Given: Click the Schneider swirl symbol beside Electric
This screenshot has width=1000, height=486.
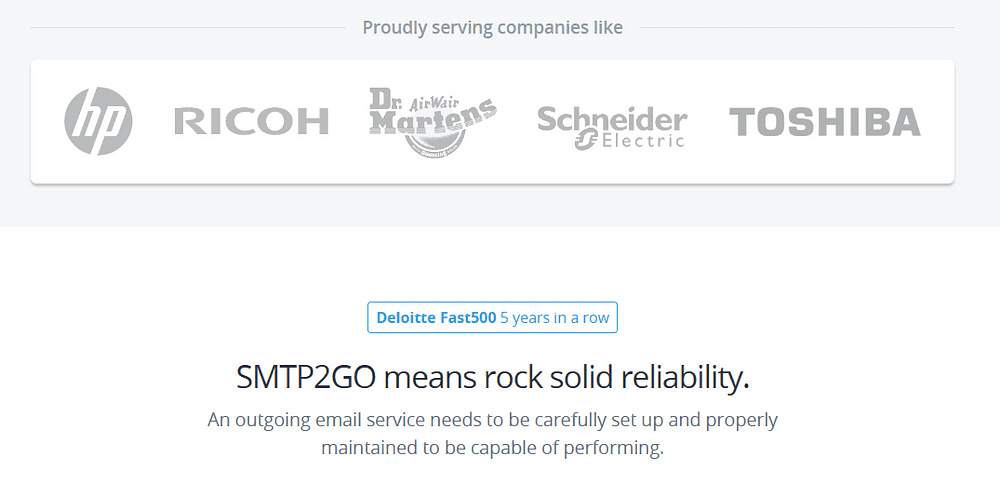Looking at the screenshot, I should [586, 140].
